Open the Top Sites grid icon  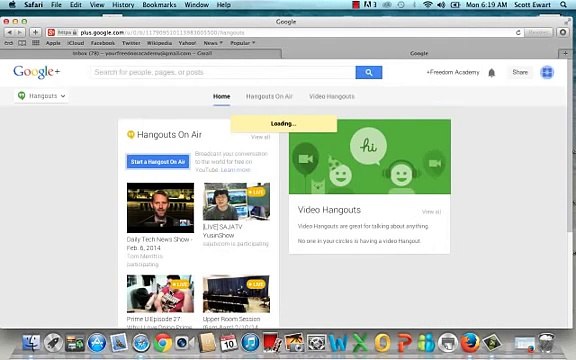[x=36, y=43]
